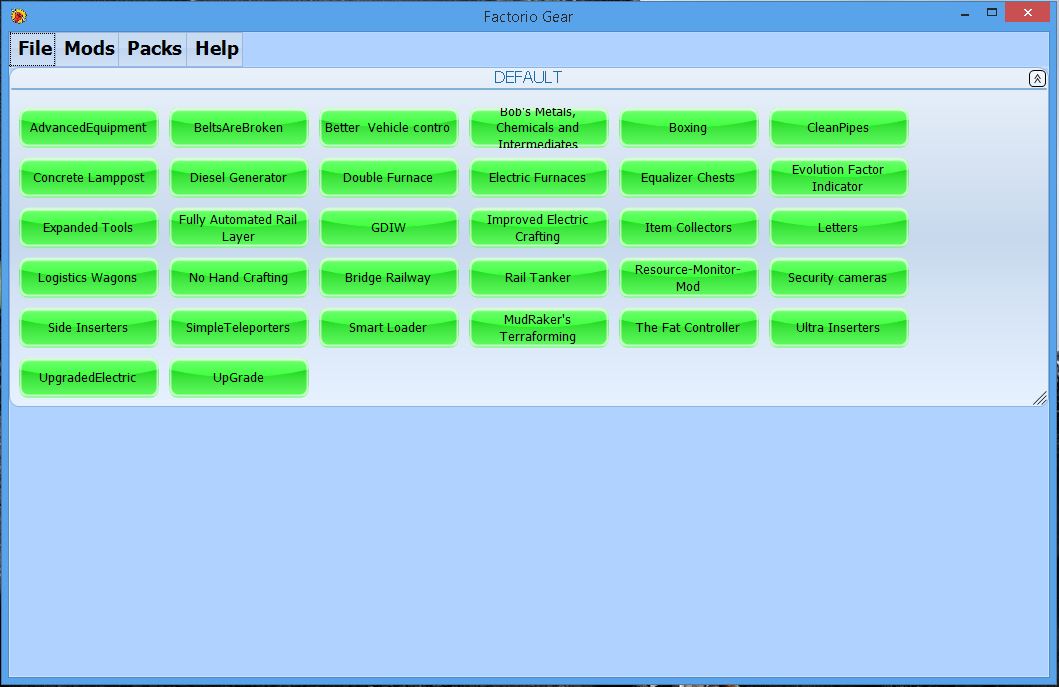Collapse the DEFAULT panel with chevron

click(1037, 78)
